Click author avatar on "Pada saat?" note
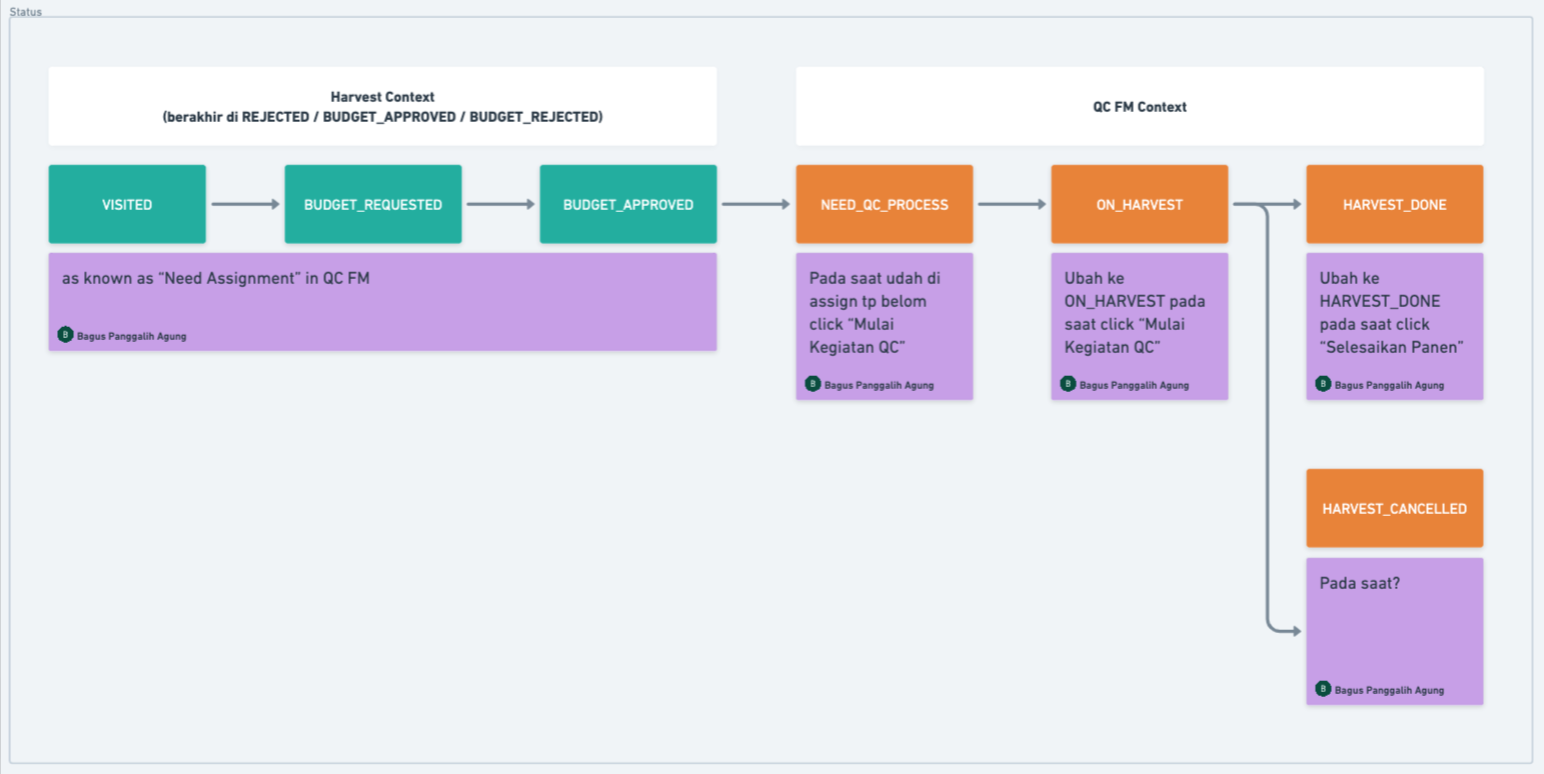Image resolution: width=1544 pixels, height=774 pixels. pyautogui.click(x=1323, y=689)
